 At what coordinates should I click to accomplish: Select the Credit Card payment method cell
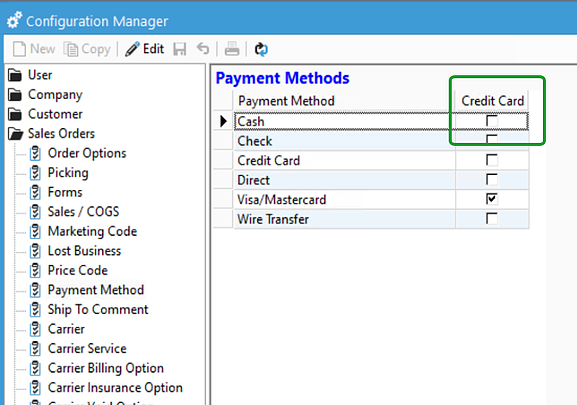pos(344,160)
